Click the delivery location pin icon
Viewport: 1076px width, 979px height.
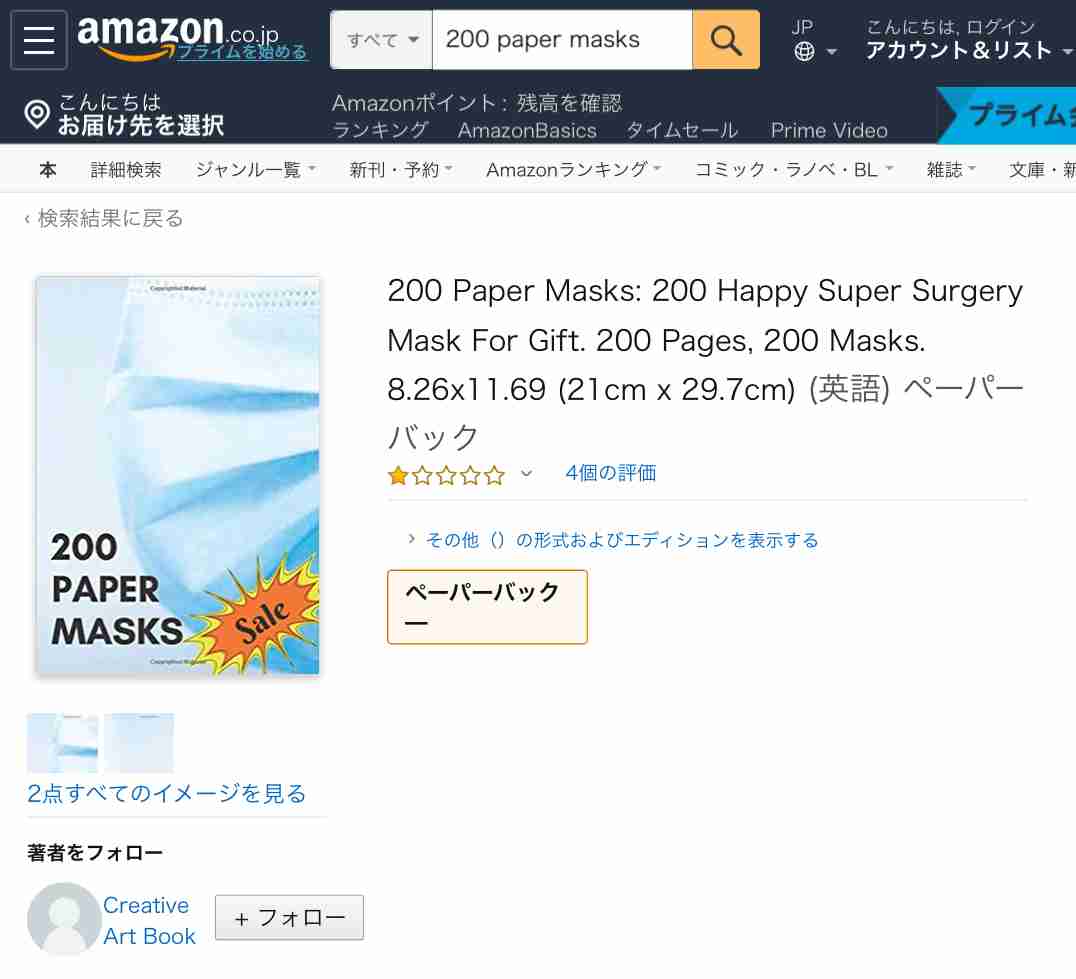click(37, 114)
